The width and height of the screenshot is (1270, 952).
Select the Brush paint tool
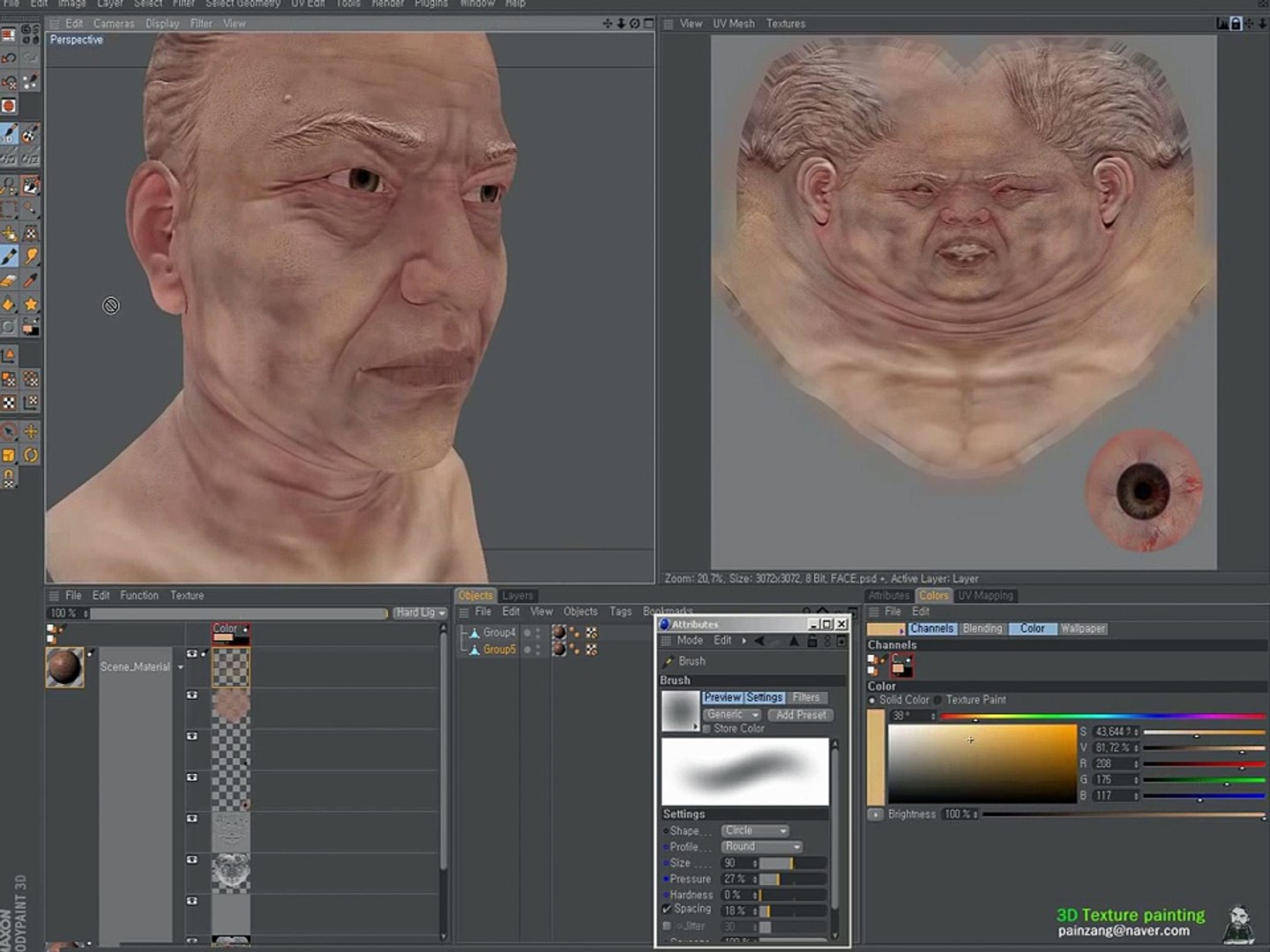tap(9, 257)
